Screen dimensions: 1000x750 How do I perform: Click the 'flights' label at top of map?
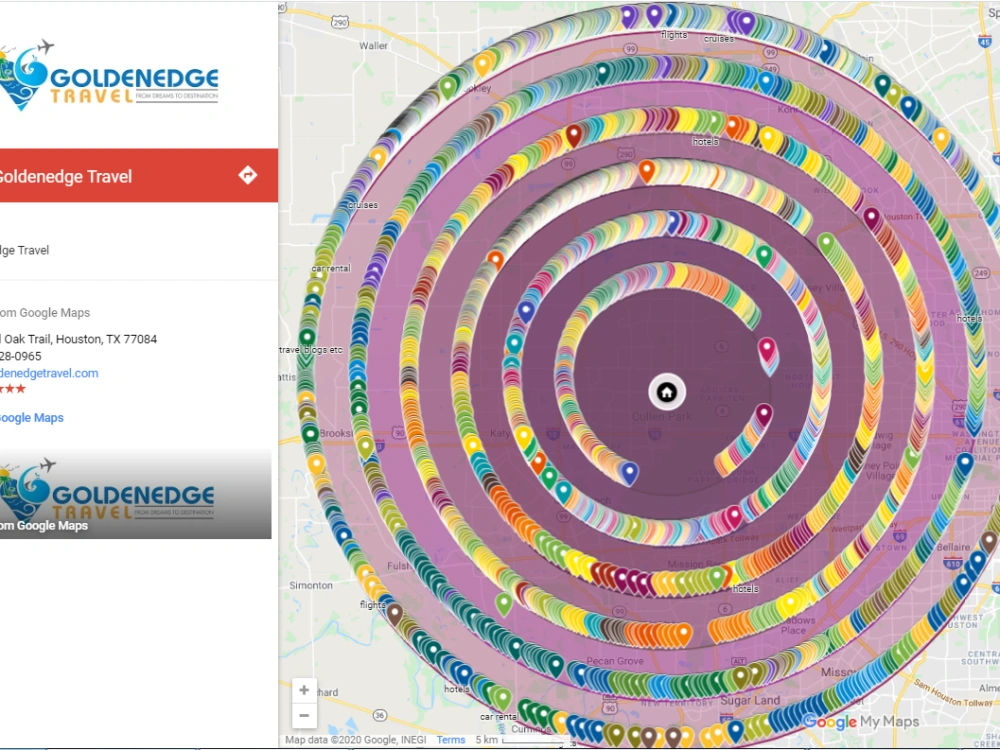pos(674,34)
